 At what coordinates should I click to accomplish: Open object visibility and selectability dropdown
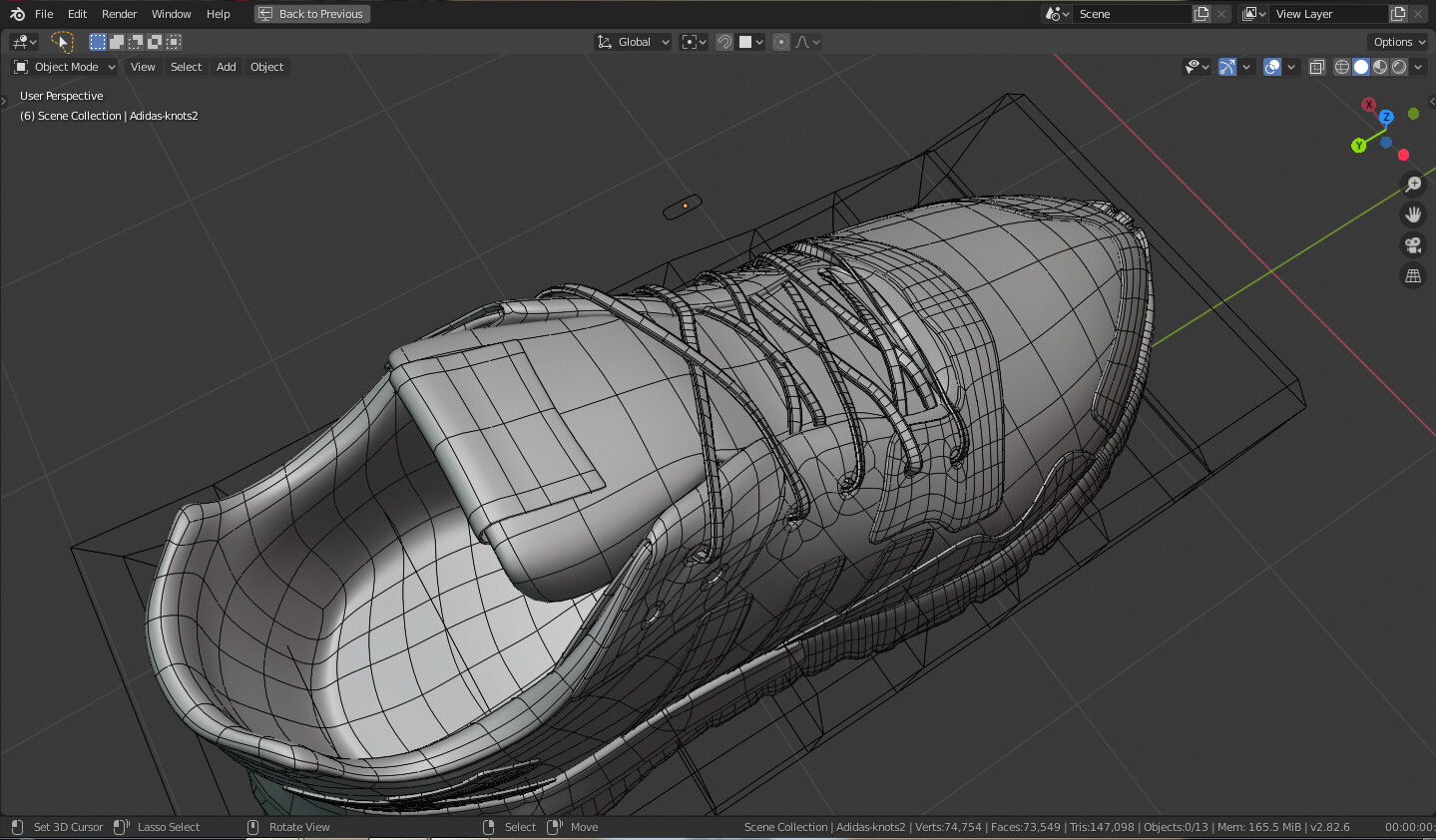(1197, 67)
